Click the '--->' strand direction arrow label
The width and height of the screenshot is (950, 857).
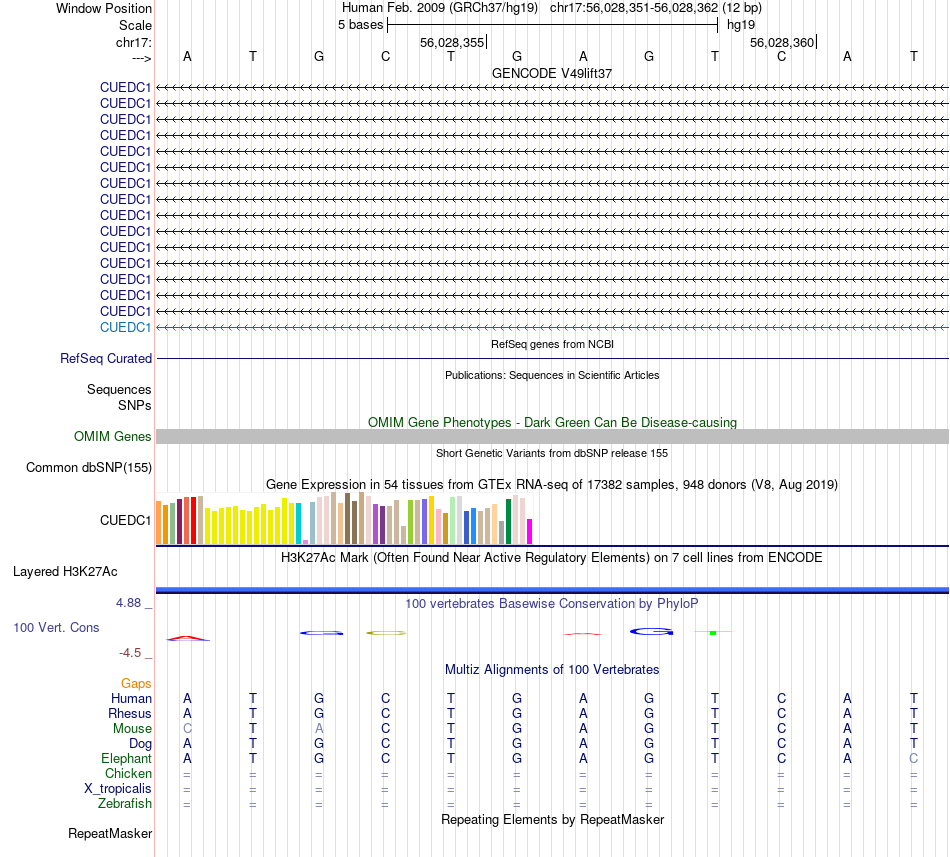click(142, 58)
